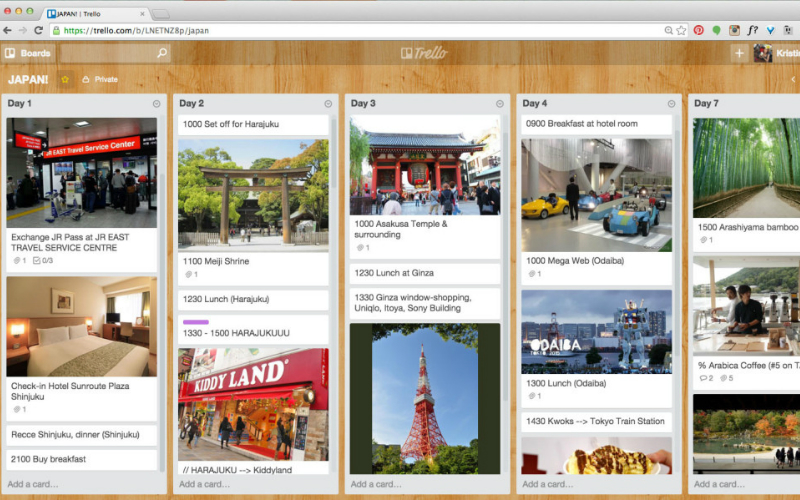Open '1330 - 1500 HARAJUKUUU' card
800x500 pixels.
point(253,330)
